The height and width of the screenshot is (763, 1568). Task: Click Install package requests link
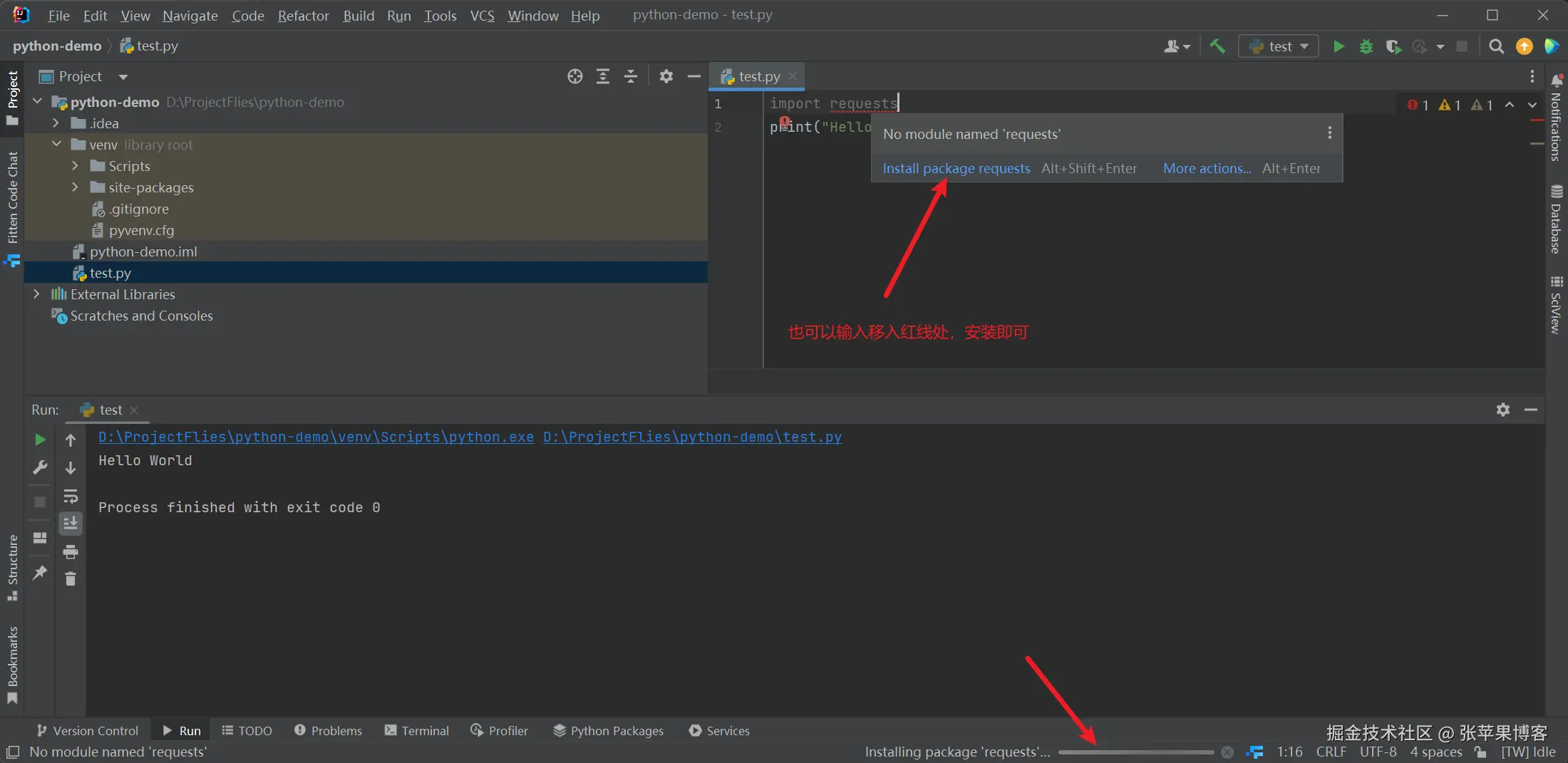(956, 168)
